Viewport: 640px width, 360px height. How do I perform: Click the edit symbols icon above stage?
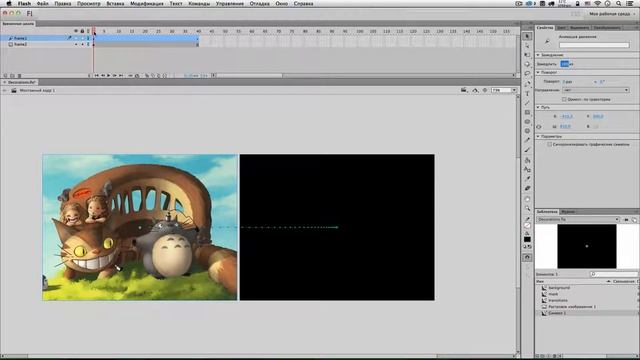[x=476, y=90]
